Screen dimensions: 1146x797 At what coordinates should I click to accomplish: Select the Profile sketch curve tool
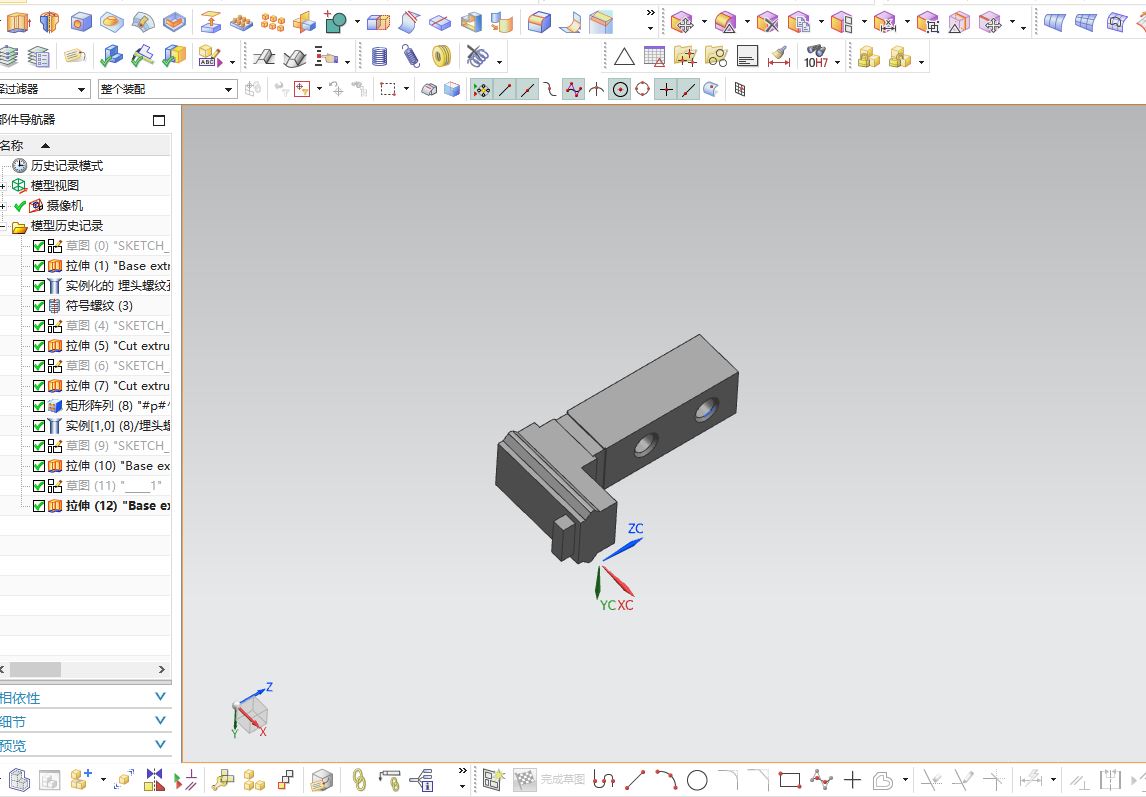(604, 780)
